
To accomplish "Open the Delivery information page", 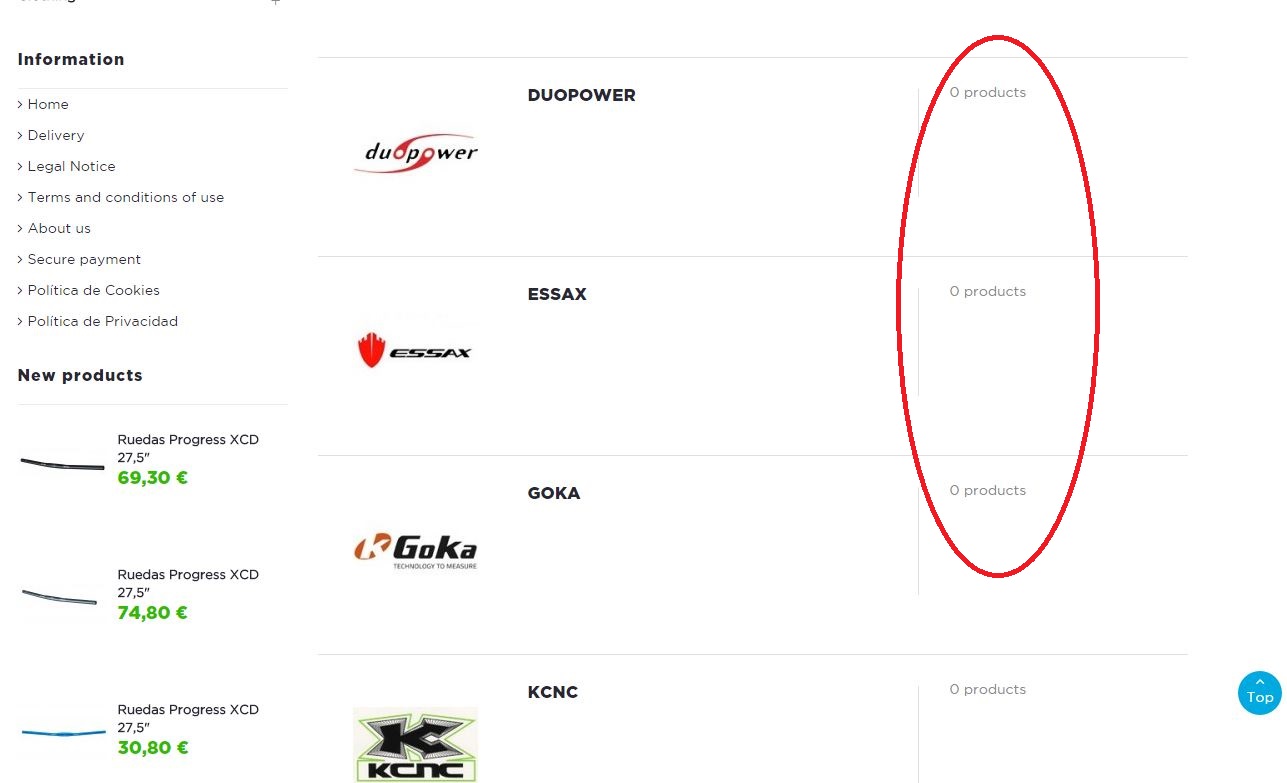I will click(x=56, y=135).
